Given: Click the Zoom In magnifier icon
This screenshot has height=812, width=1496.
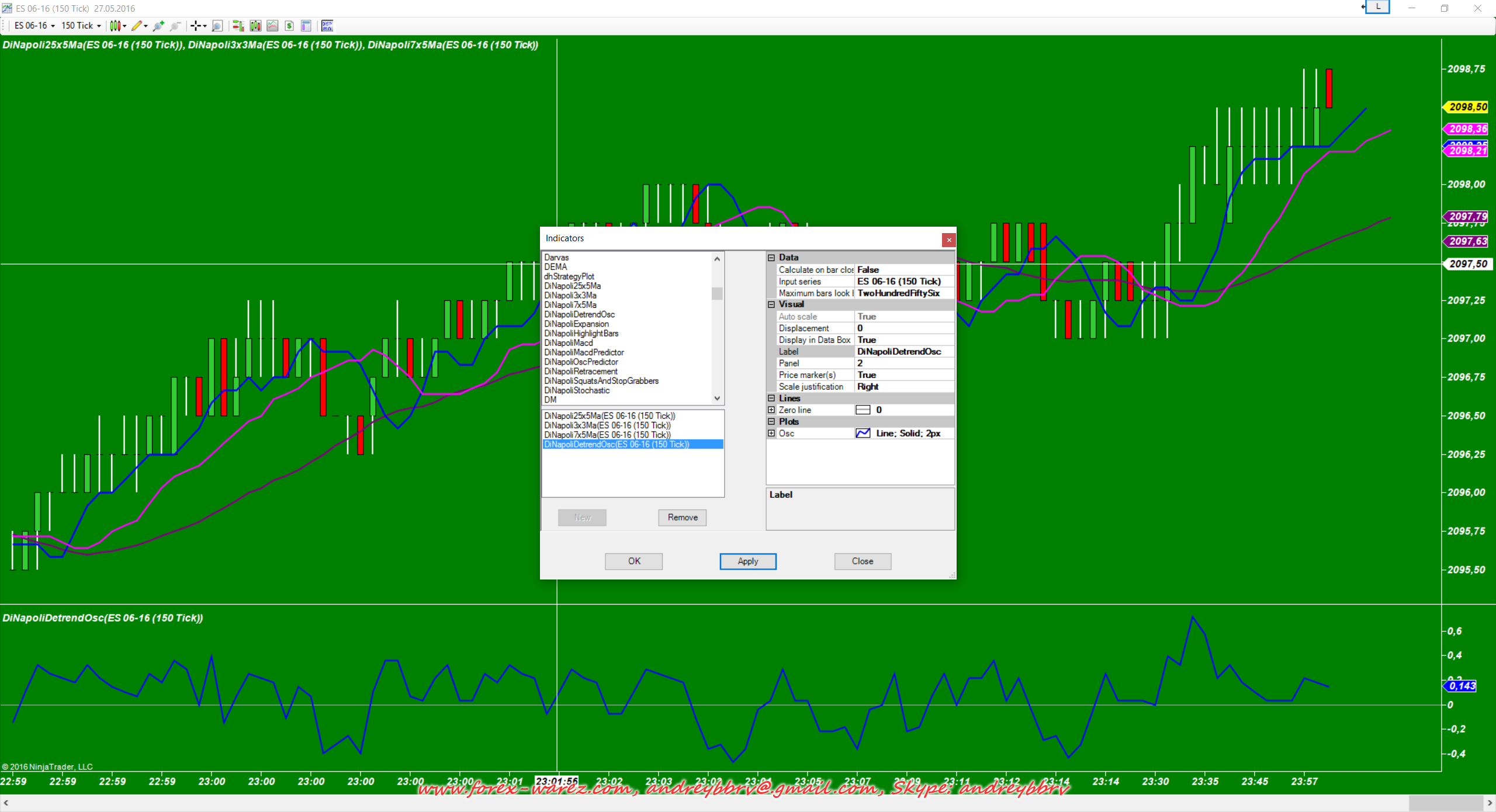Looking at the screenshot, I should [x=157, y=26].
